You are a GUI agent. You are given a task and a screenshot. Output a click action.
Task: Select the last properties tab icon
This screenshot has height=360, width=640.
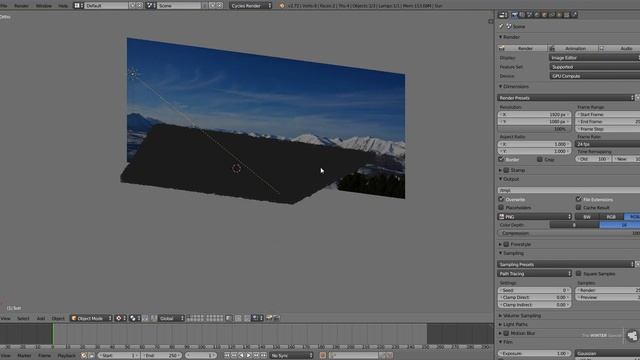coord(574,15)
